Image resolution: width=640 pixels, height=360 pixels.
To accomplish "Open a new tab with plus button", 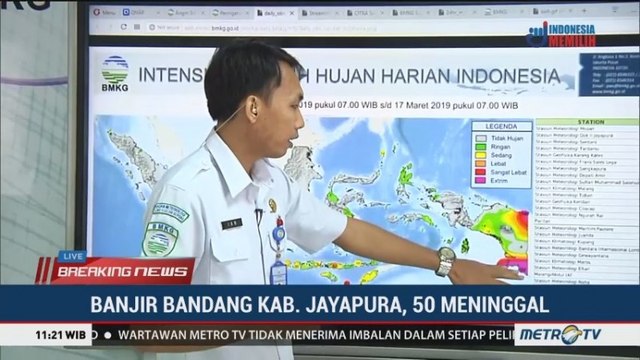I will coord(584,11).
